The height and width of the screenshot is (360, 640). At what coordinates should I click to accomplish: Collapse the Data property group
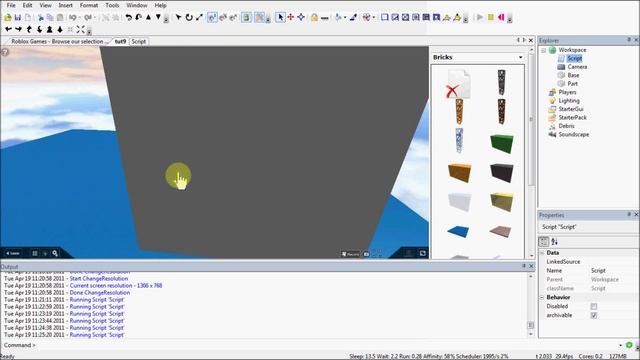542,253
